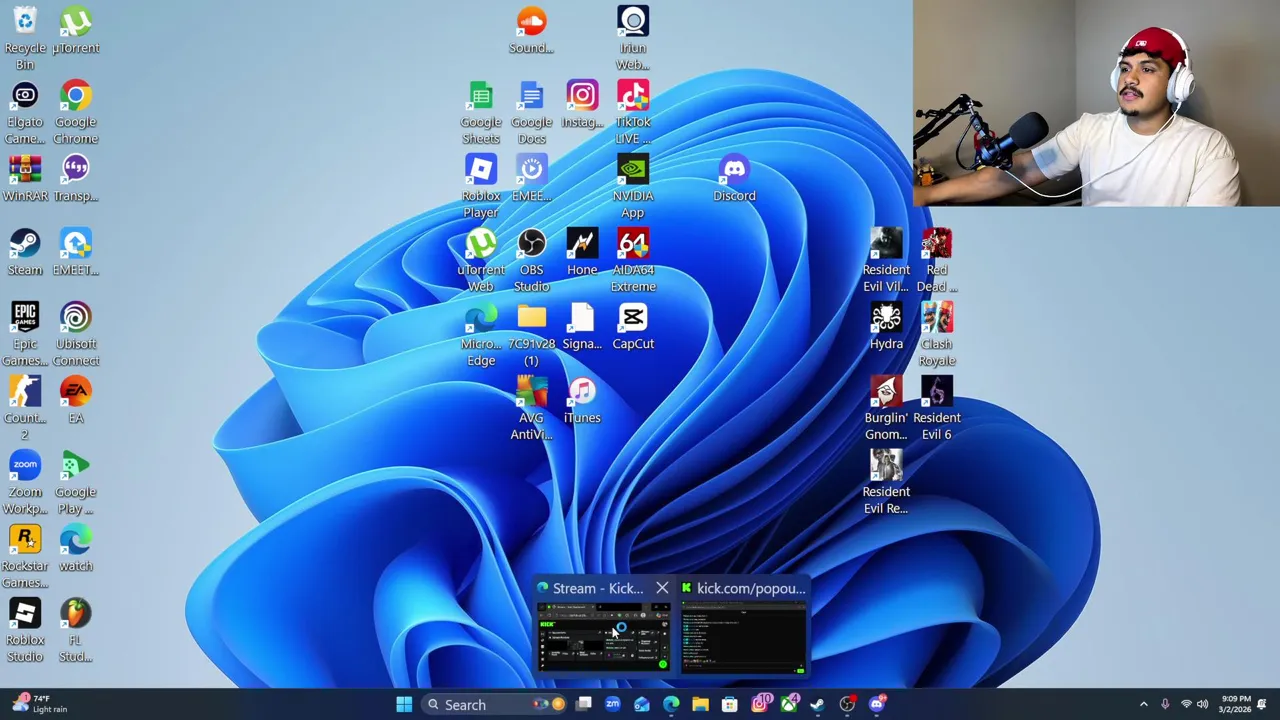Select the AVG AntiVirus desktop icon

coord(531,408)
